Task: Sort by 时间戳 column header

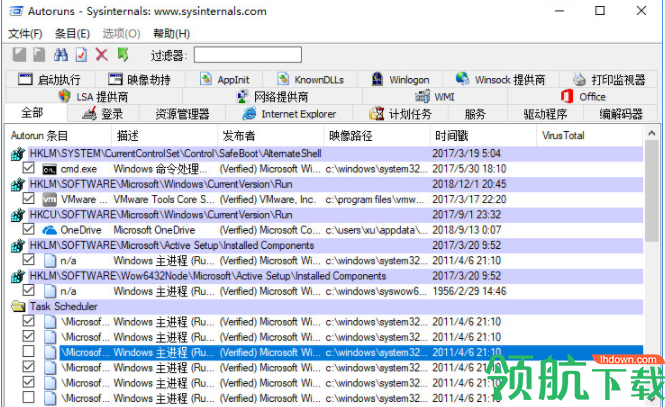Action: tap(483, 136)
